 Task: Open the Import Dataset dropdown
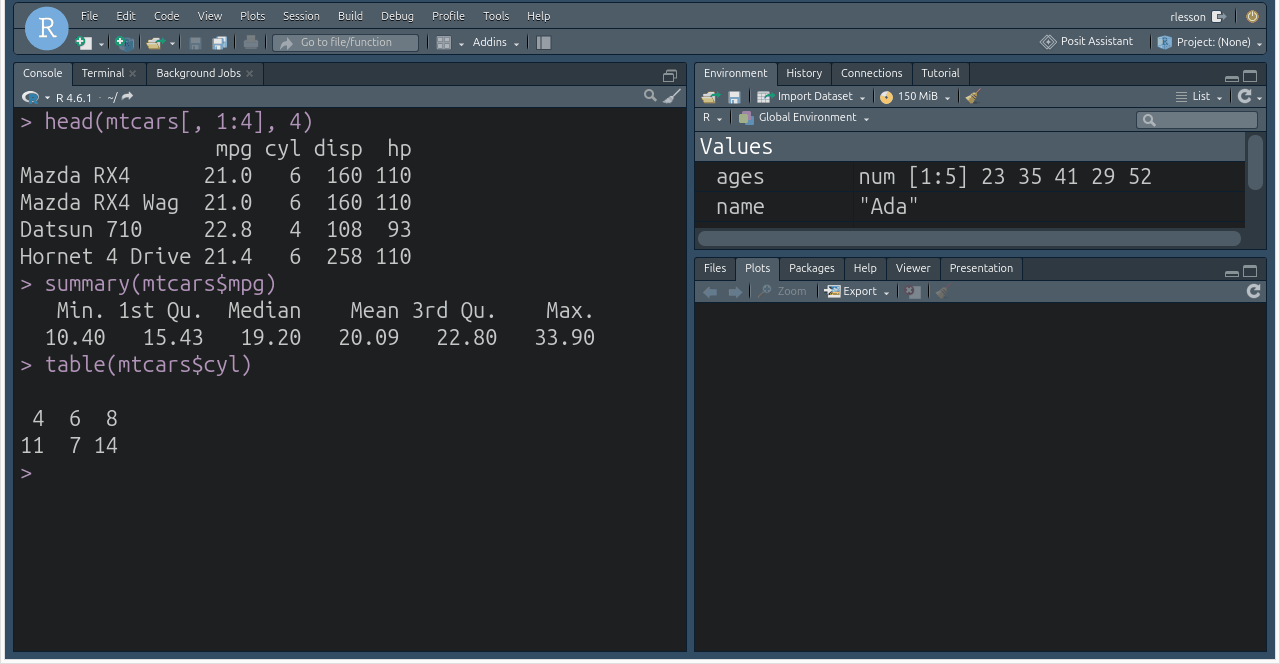(811, 97)
